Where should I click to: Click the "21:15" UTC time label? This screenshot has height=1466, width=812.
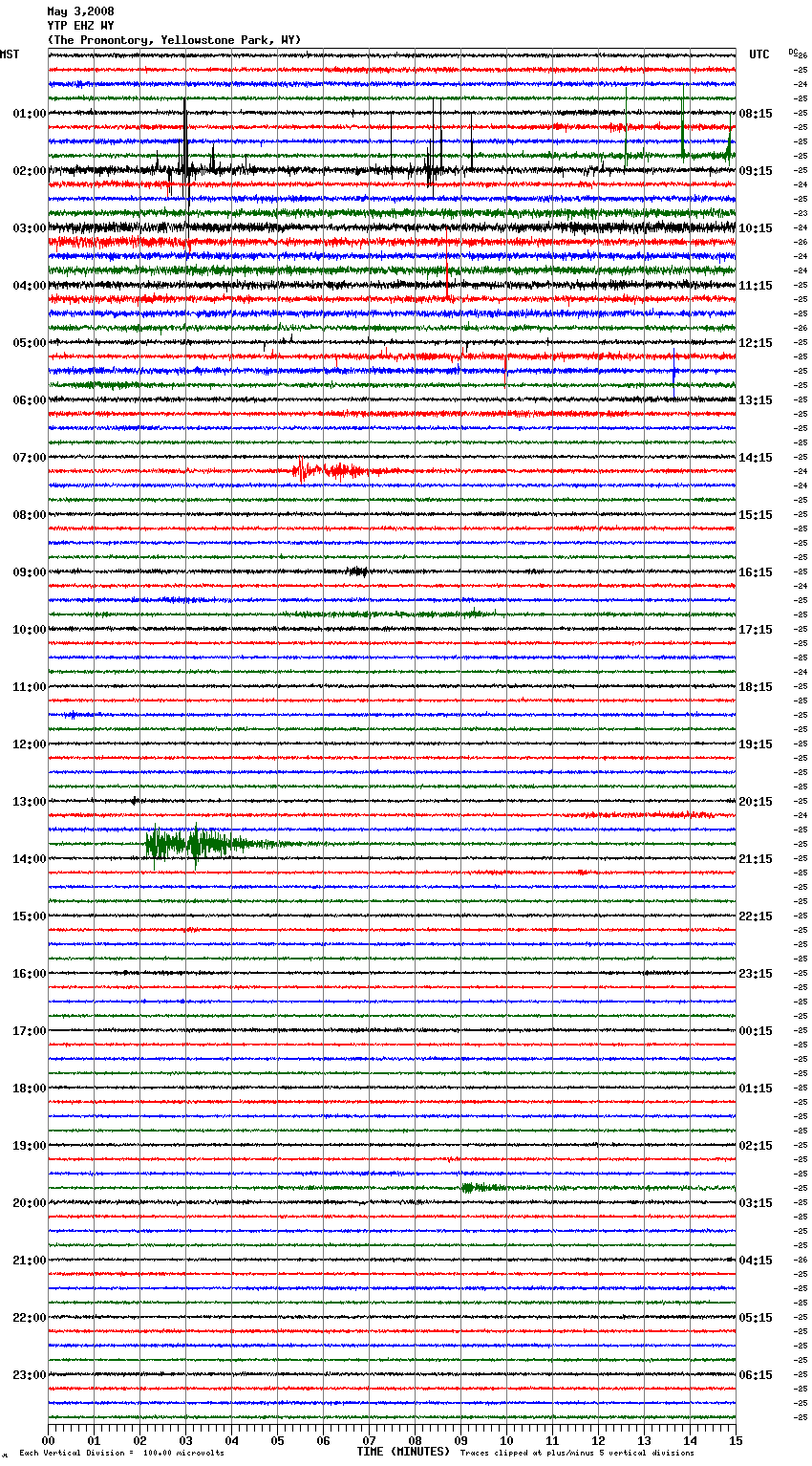click(x=756, y=859)
